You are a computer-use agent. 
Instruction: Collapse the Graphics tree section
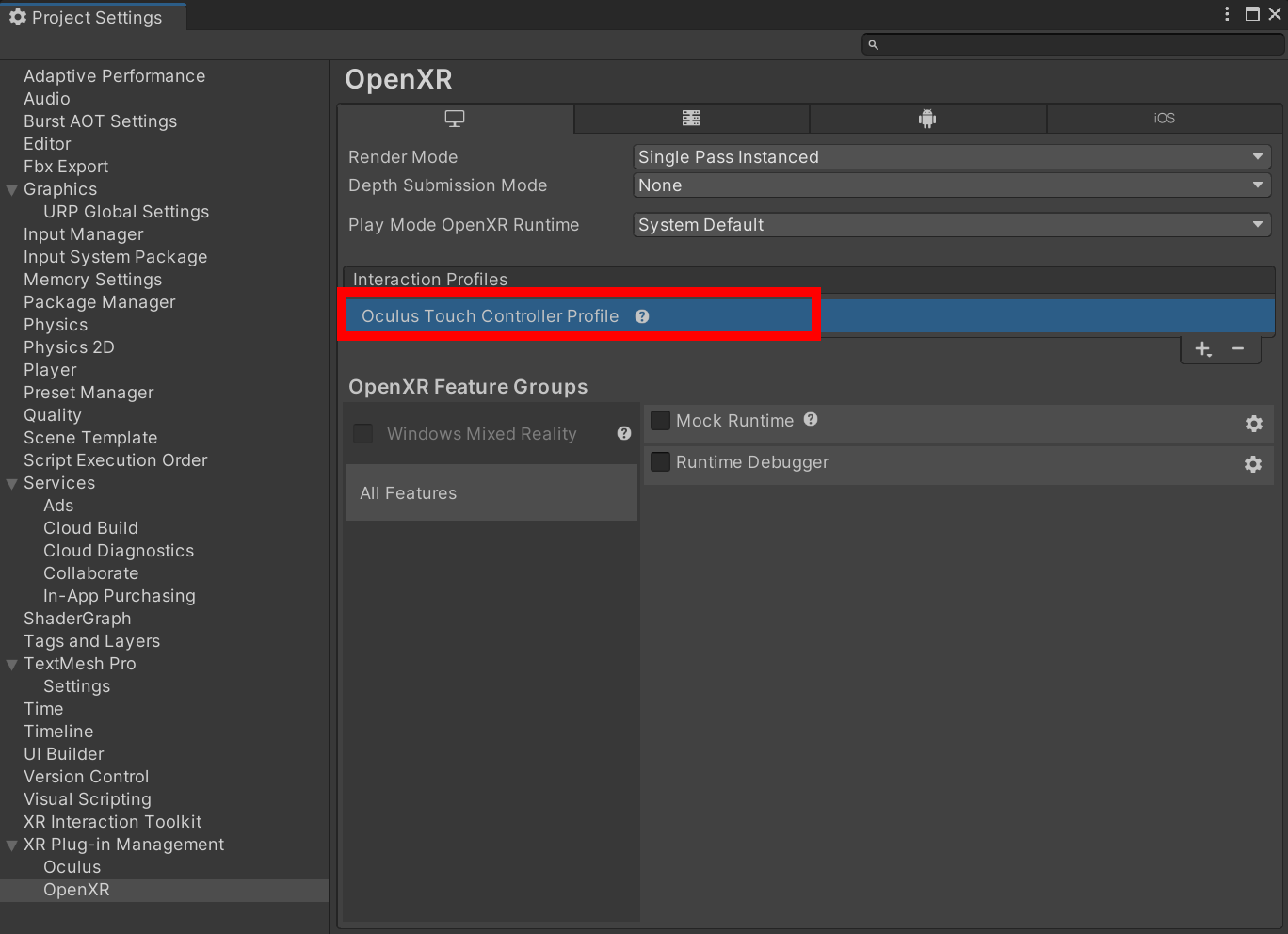tap(12, 190)
